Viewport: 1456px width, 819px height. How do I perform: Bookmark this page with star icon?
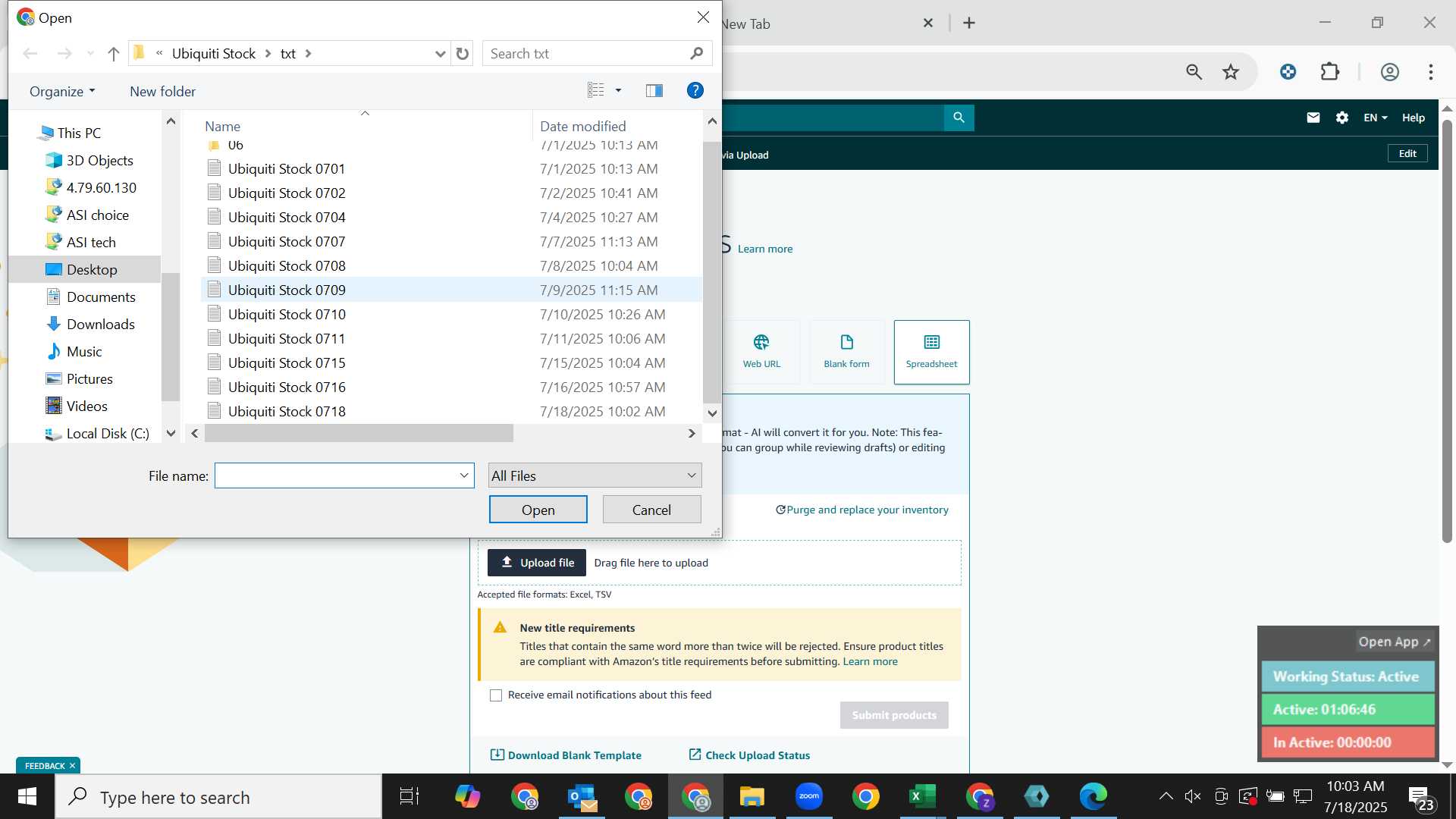(x=1231, y=72)
